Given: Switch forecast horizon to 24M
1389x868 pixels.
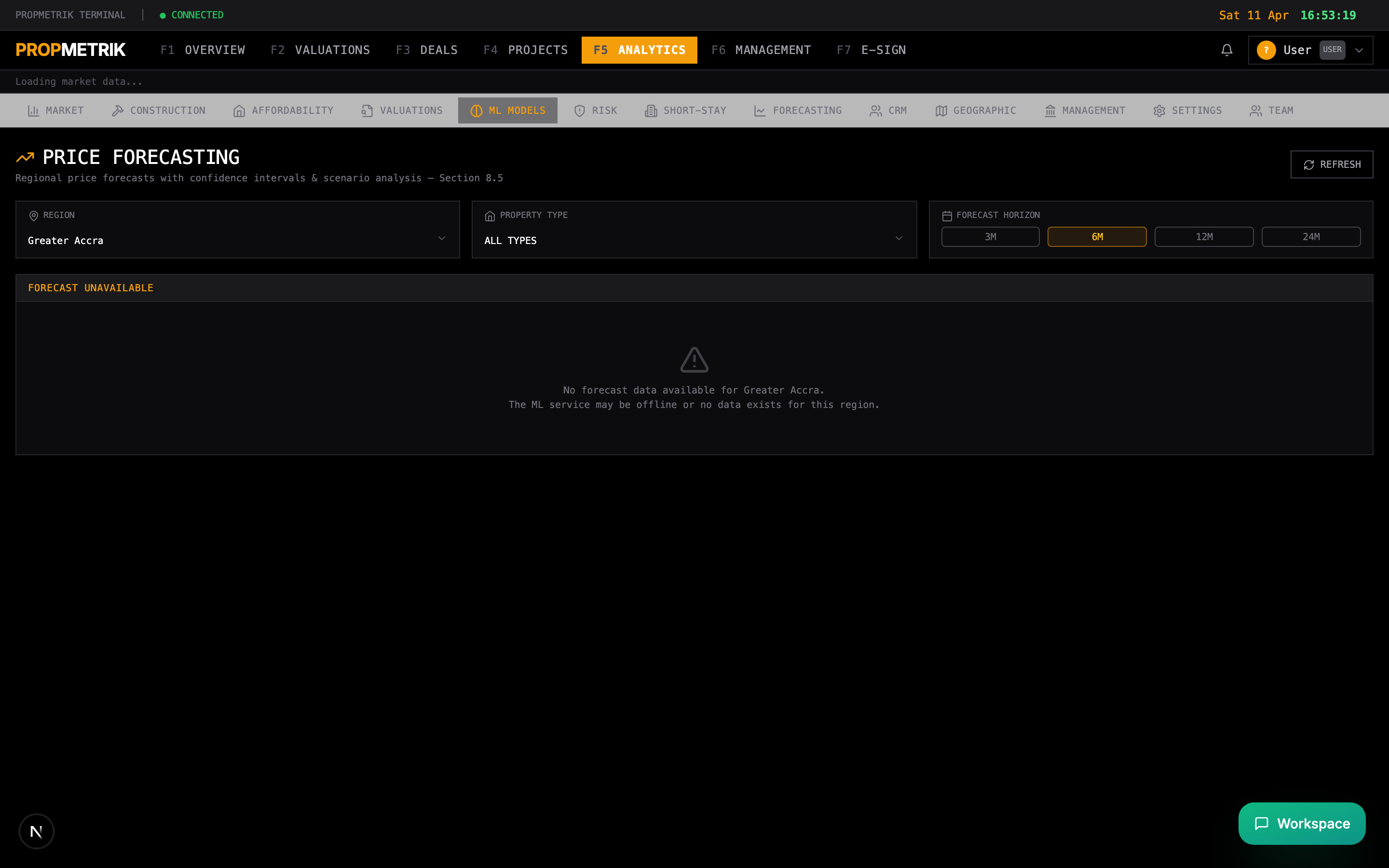Looking at the screenshot, I should coord(1311,236).
